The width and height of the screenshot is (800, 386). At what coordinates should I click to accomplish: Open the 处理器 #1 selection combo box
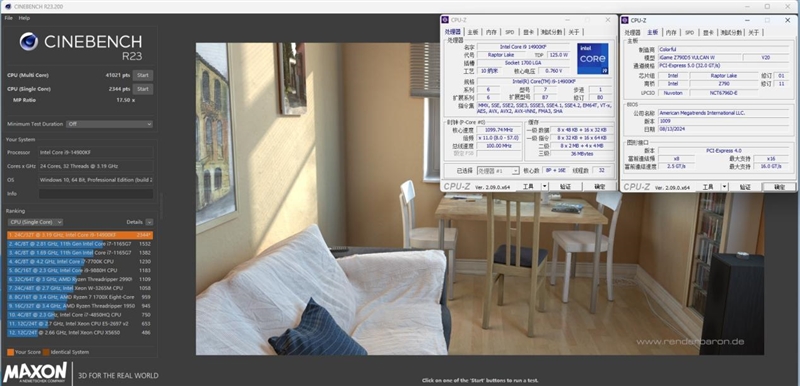click(498, 171)
